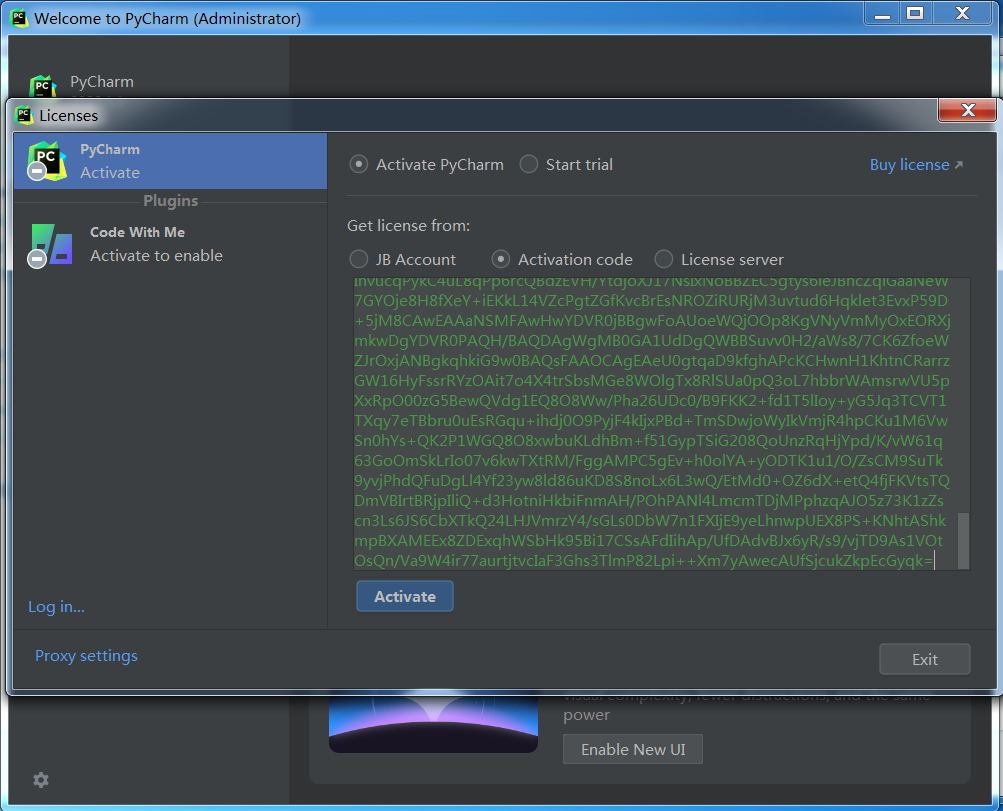Click the PyCharm icon in Welcome title bar
Viewport: 1003px width, 811px height.
19,18
